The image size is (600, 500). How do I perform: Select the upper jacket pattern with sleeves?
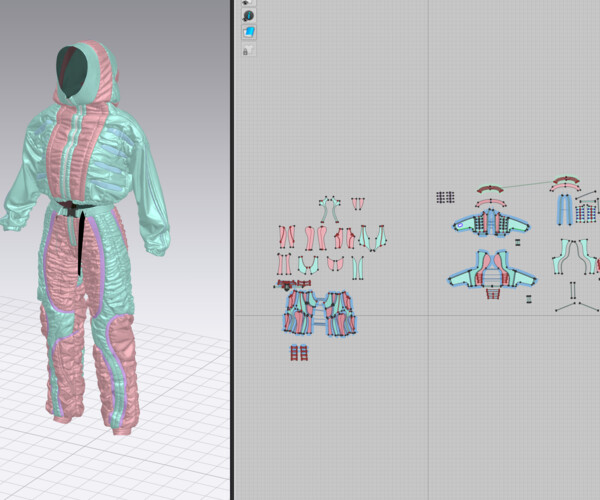coord(491,223)
